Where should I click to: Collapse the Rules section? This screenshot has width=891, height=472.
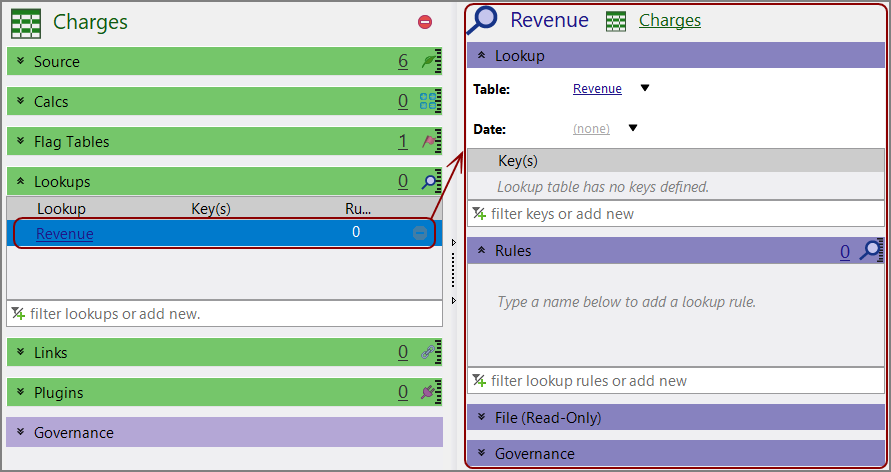(482, 250)
